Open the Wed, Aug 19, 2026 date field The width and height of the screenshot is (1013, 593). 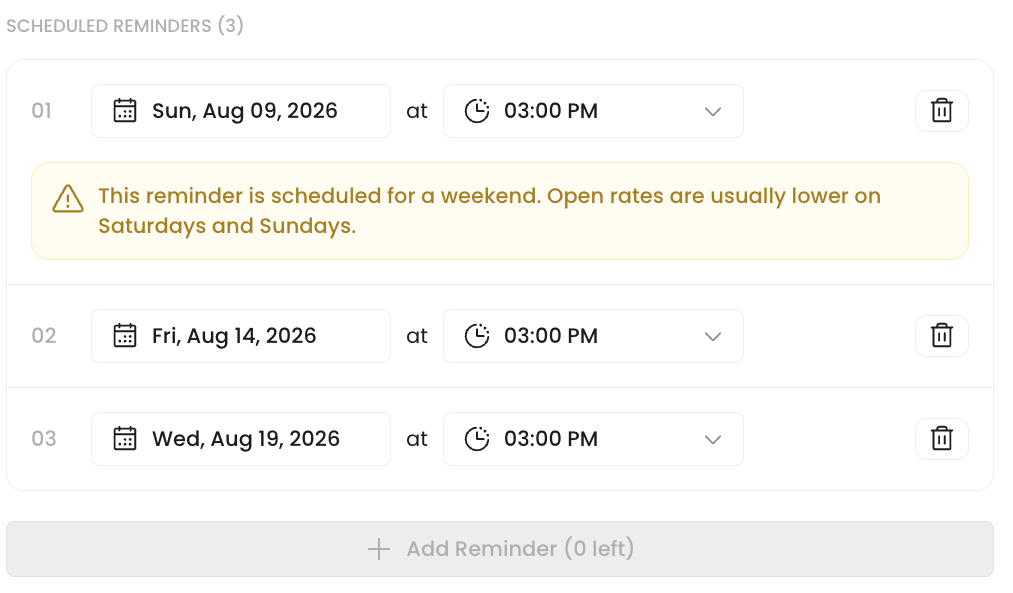[241, 439]
